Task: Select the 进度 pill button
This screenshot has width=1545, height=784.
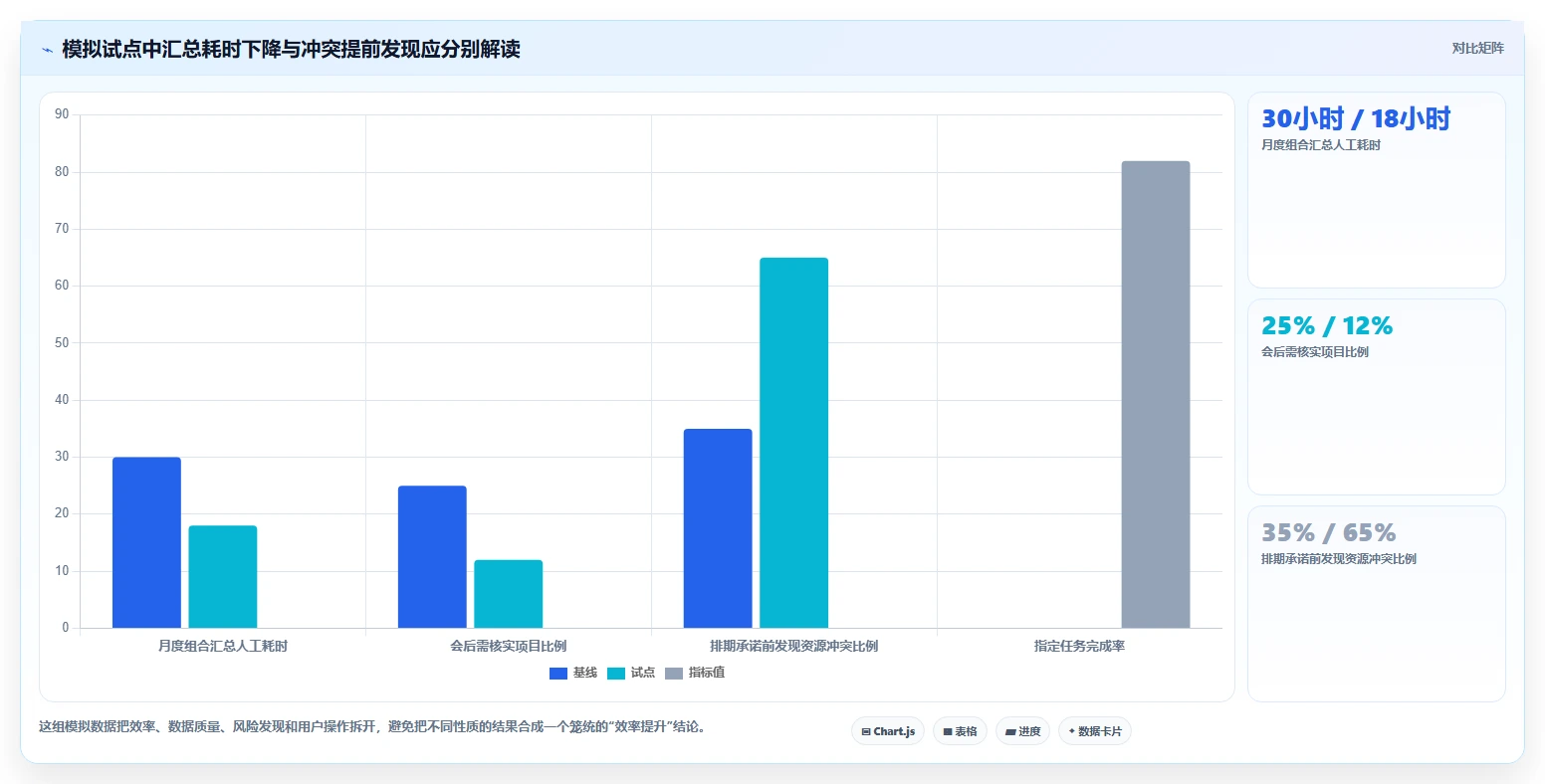Action: tap(1022, 731)
